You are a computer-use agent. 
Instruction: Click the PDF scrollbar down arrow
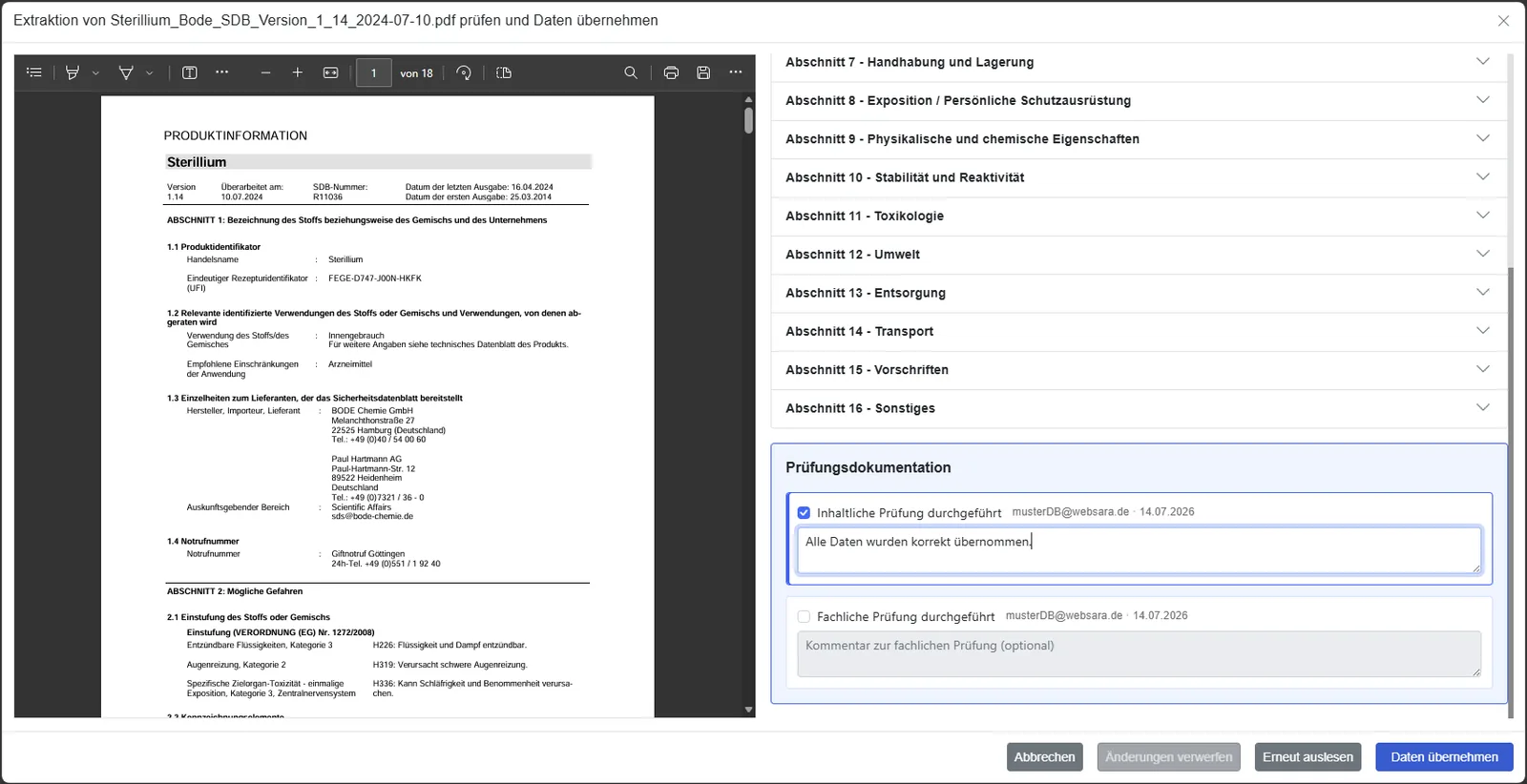(x=748, y=711)
